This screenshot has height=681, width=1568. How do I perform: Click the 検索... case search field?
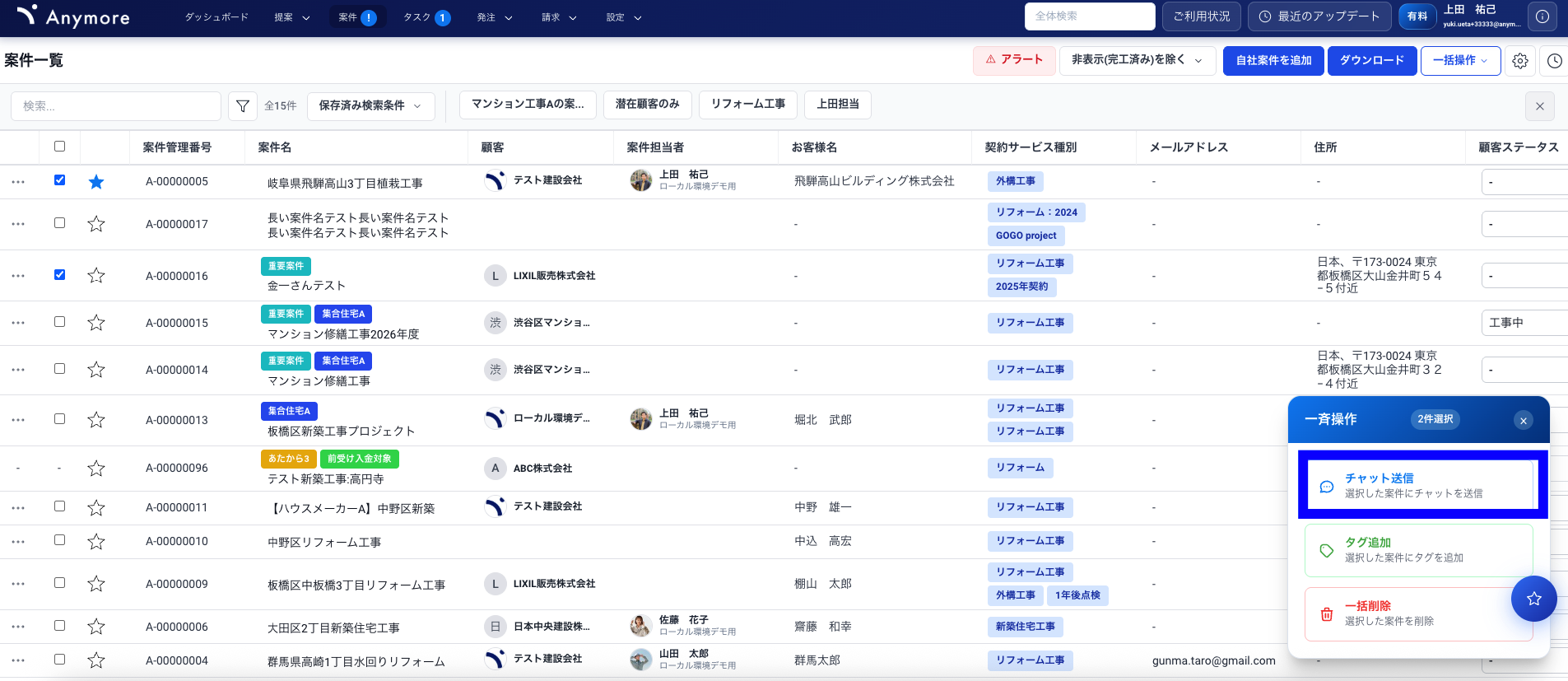116,106
